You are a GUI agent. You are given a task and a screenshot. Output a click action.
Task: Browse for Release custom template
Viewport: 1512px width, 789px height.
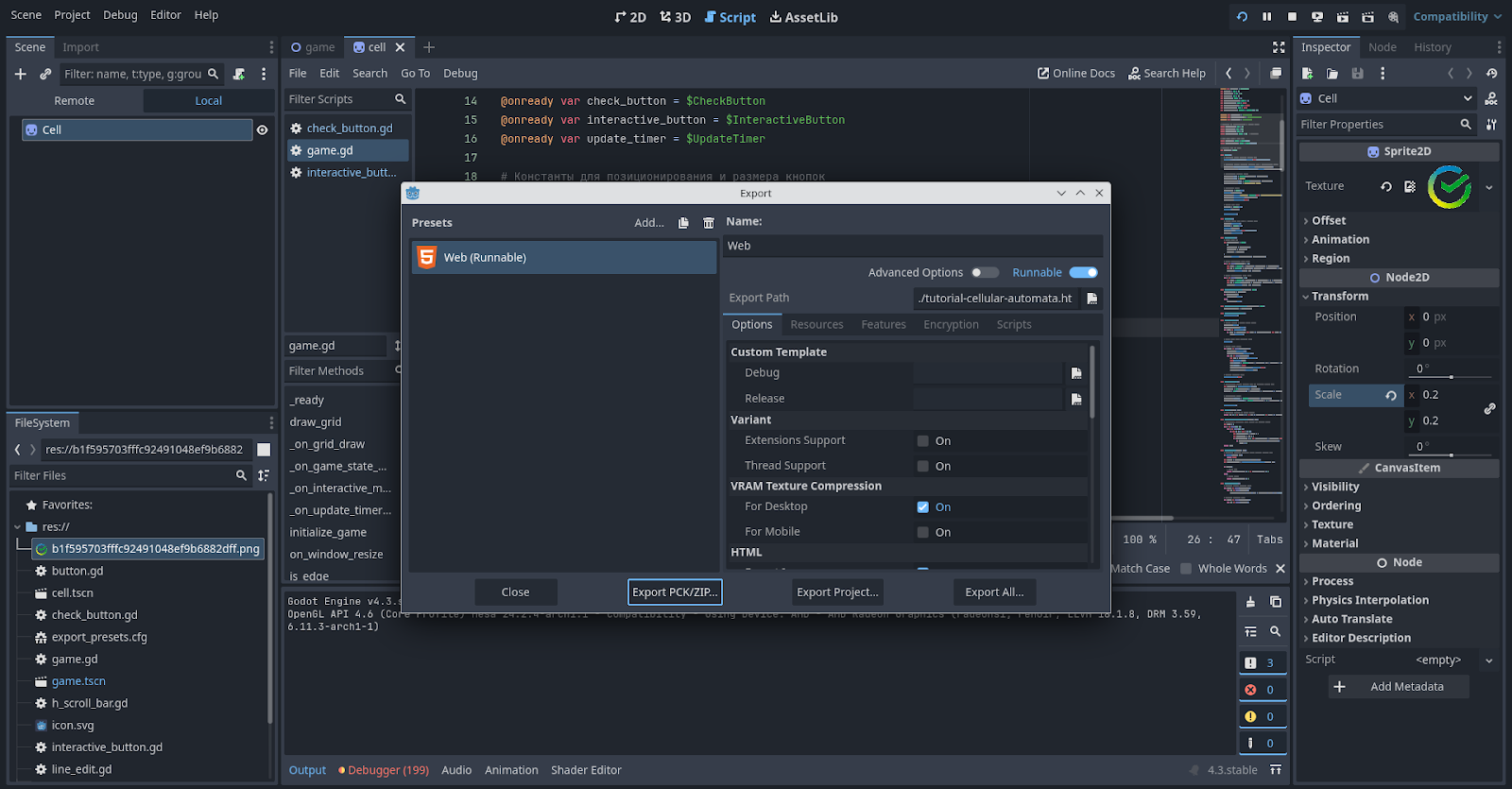click(x=1076, y=399)
